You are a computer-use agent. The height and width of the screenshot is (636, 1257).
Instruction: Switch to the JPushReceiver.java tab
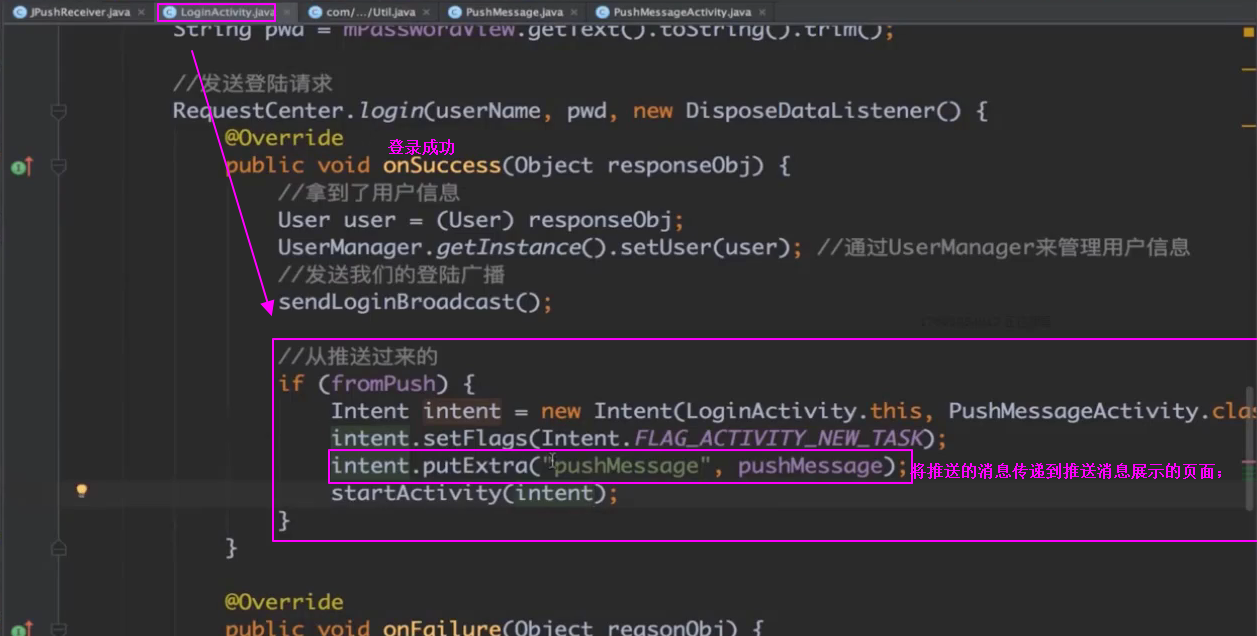click(x=79, y=12)
